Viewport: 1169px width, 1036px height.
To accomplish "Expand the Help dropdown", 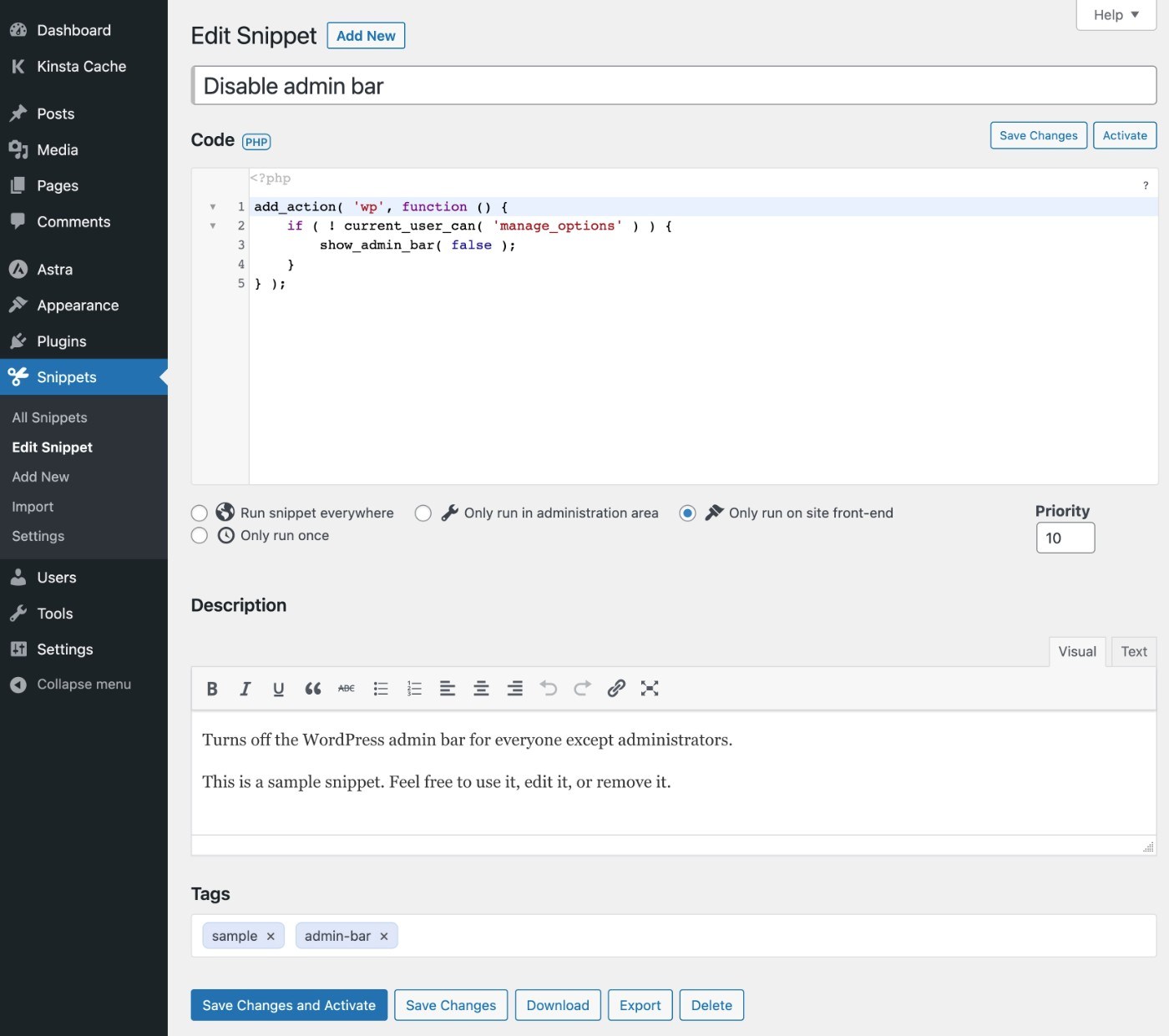I will coord(1115,14).
